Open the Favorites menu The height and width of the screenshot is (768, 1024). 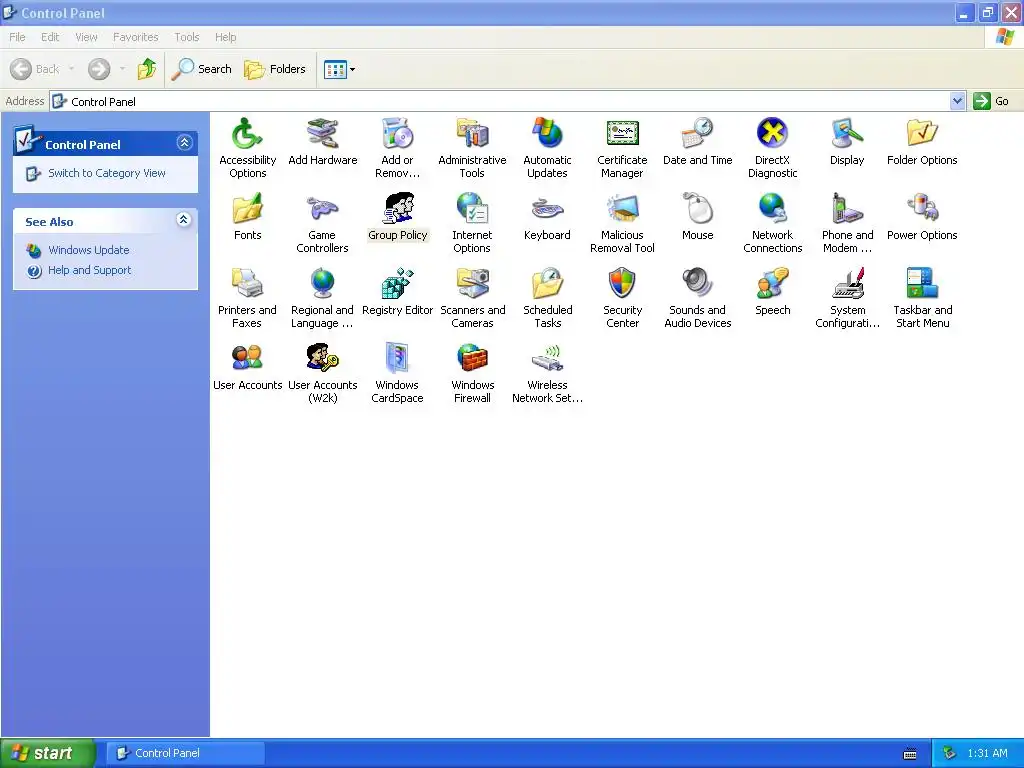tap(135, 37)
